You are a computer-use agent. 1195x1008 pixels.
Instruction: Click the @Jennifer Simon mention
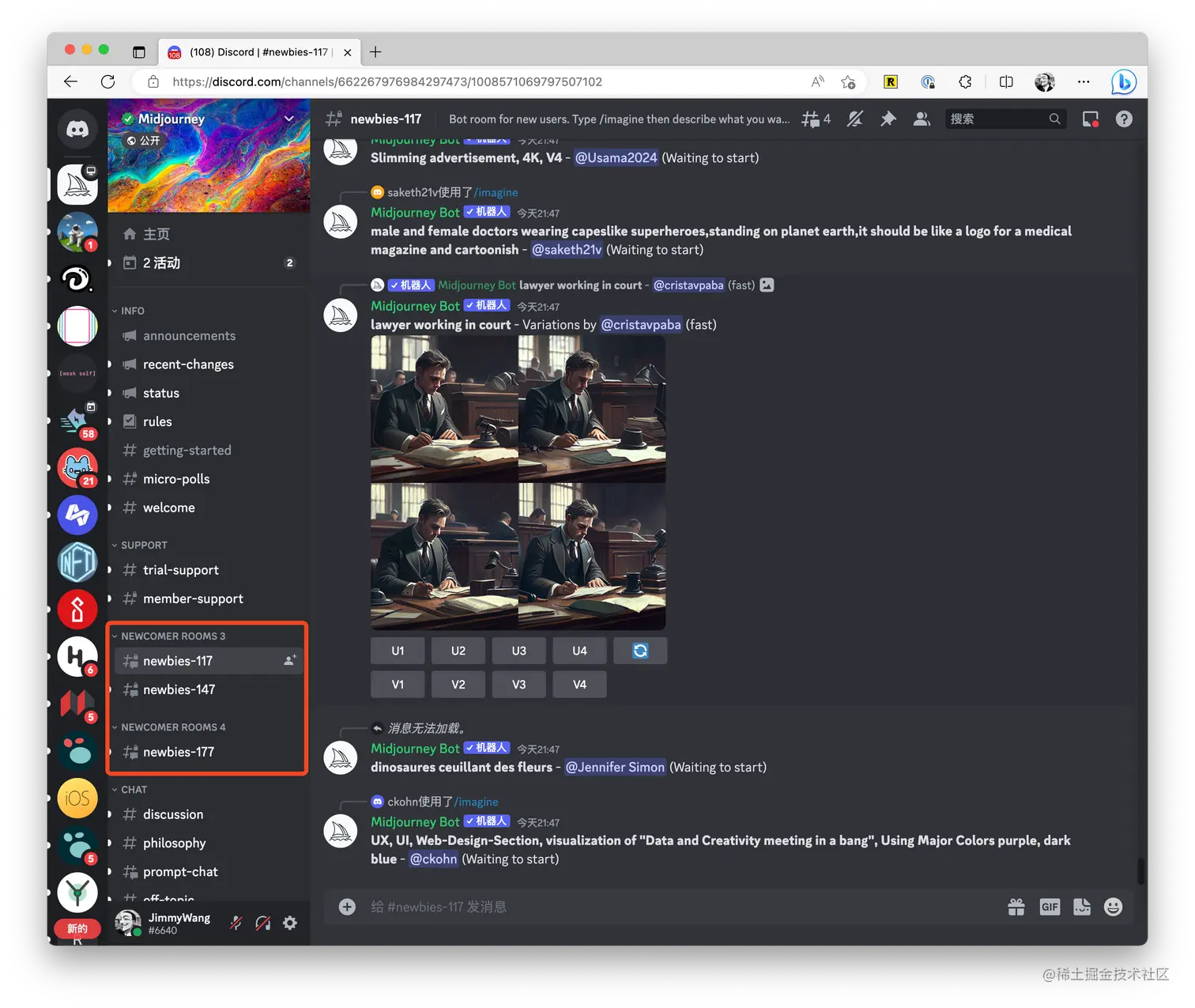(615, 767)
